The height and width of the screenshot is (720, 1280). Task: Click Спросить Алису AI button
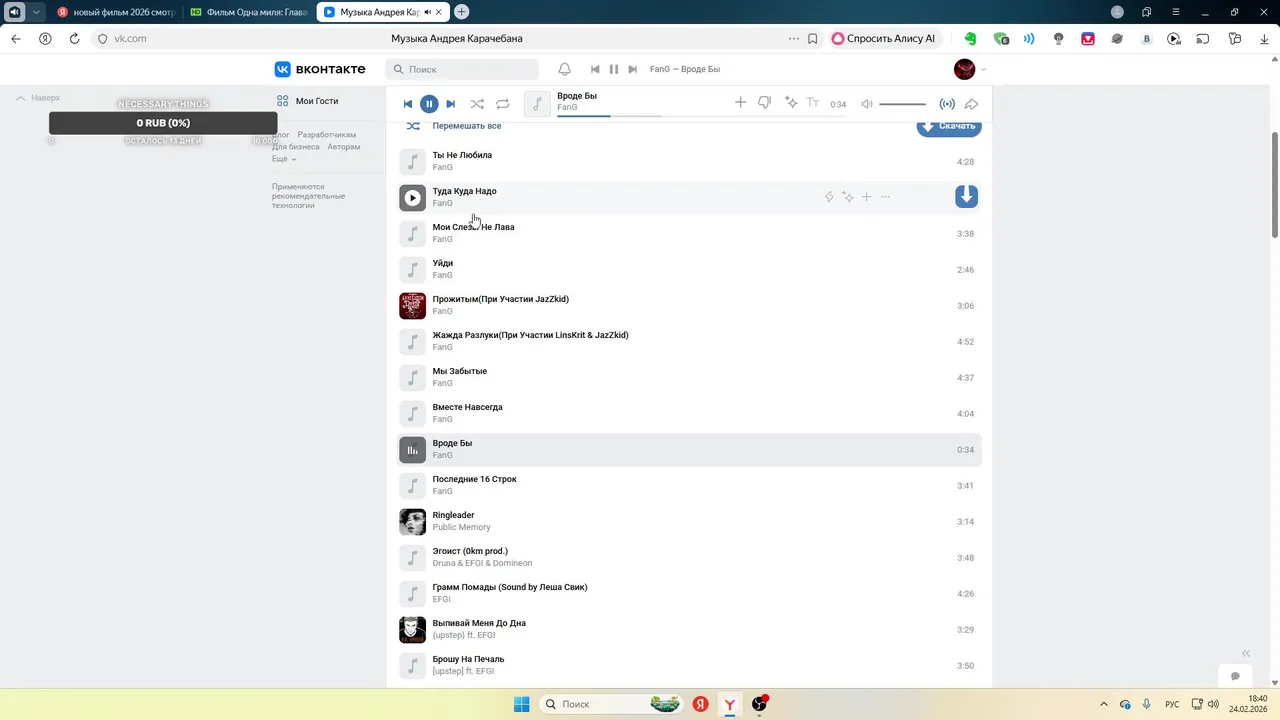coord(885,38)
